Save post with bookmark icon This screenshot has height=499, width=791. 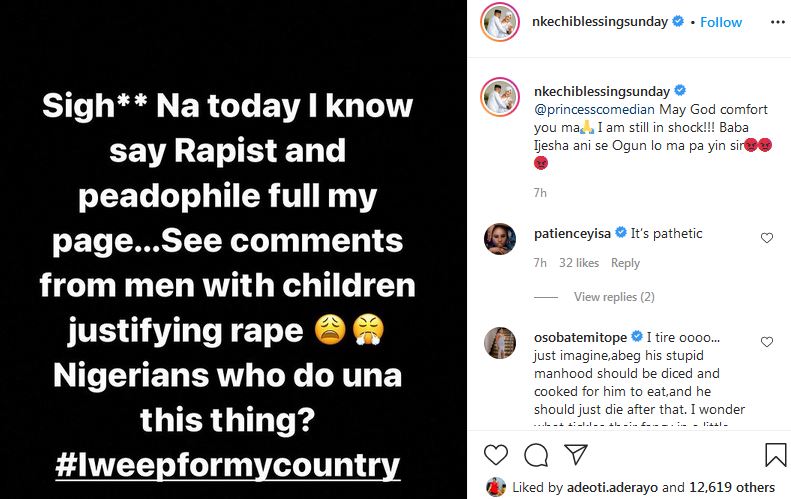pyautogui.click(x=775, y=455)
